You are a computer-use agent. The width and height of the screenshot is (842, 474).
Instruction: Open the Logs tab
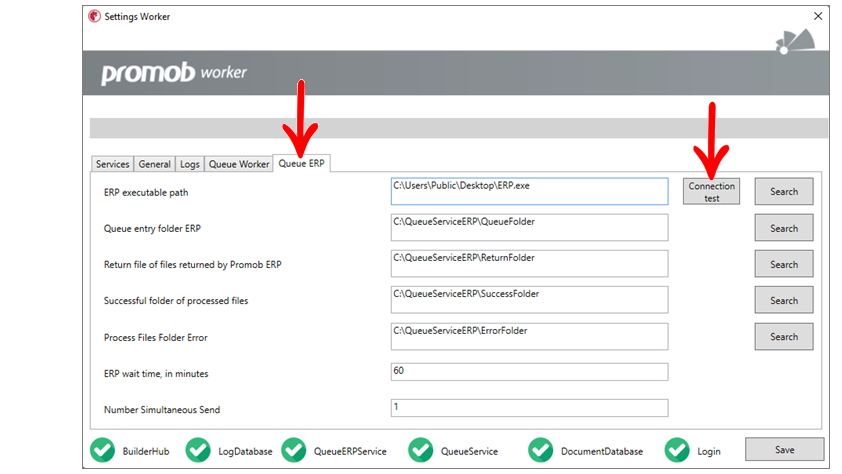(190, 164)
